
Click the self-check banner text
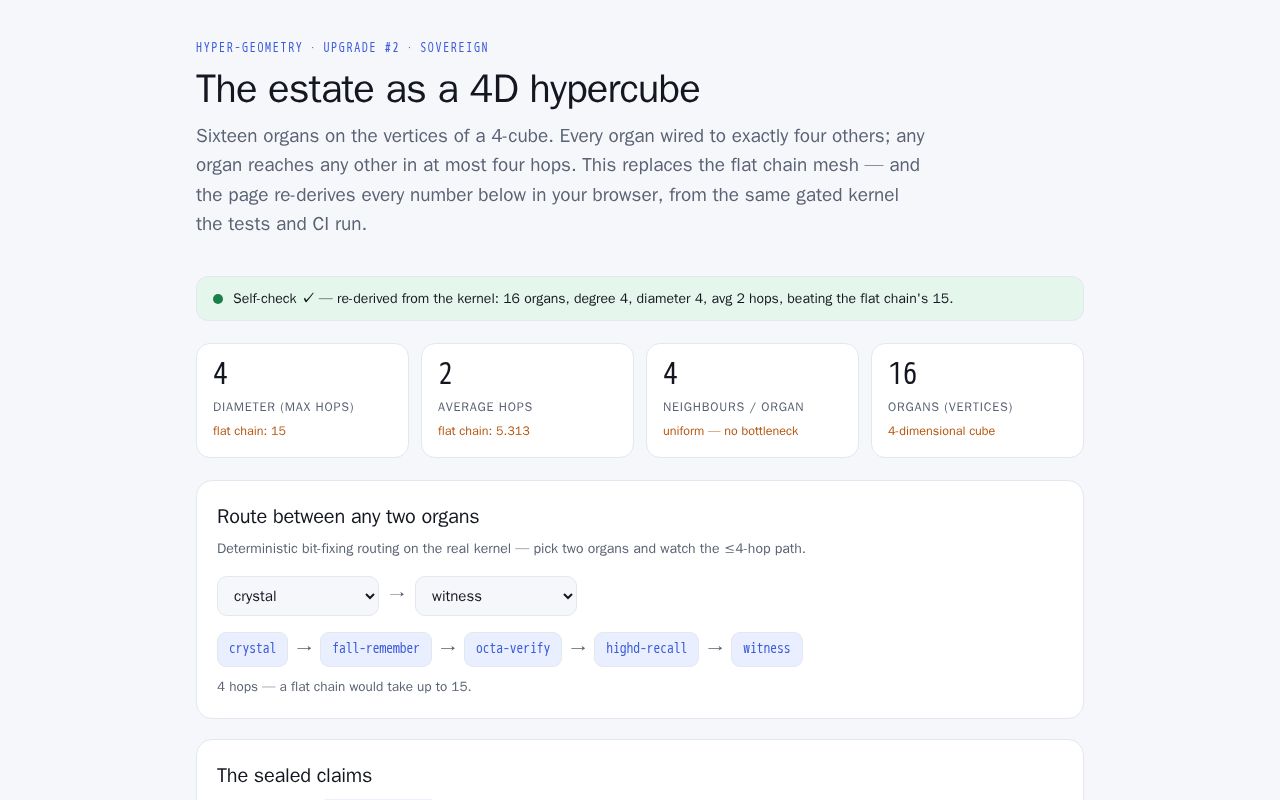click(593, 299)
